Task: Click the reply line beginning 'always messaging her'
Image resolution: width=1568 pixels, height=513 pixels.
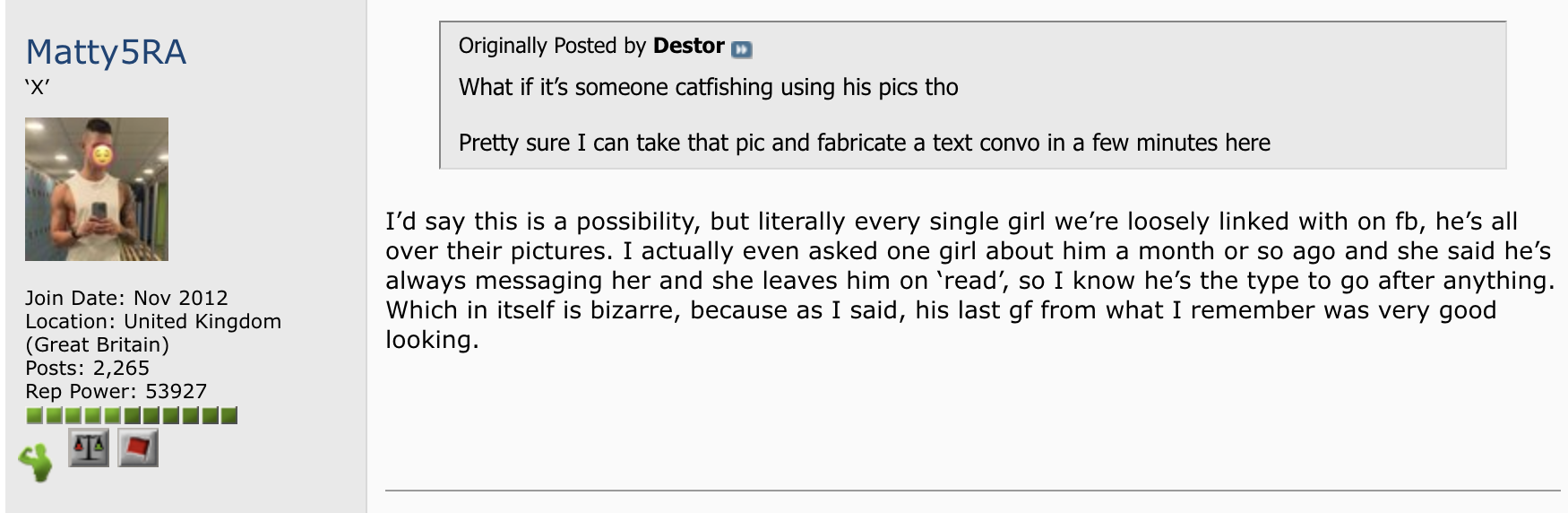Action: click(970, 281)
